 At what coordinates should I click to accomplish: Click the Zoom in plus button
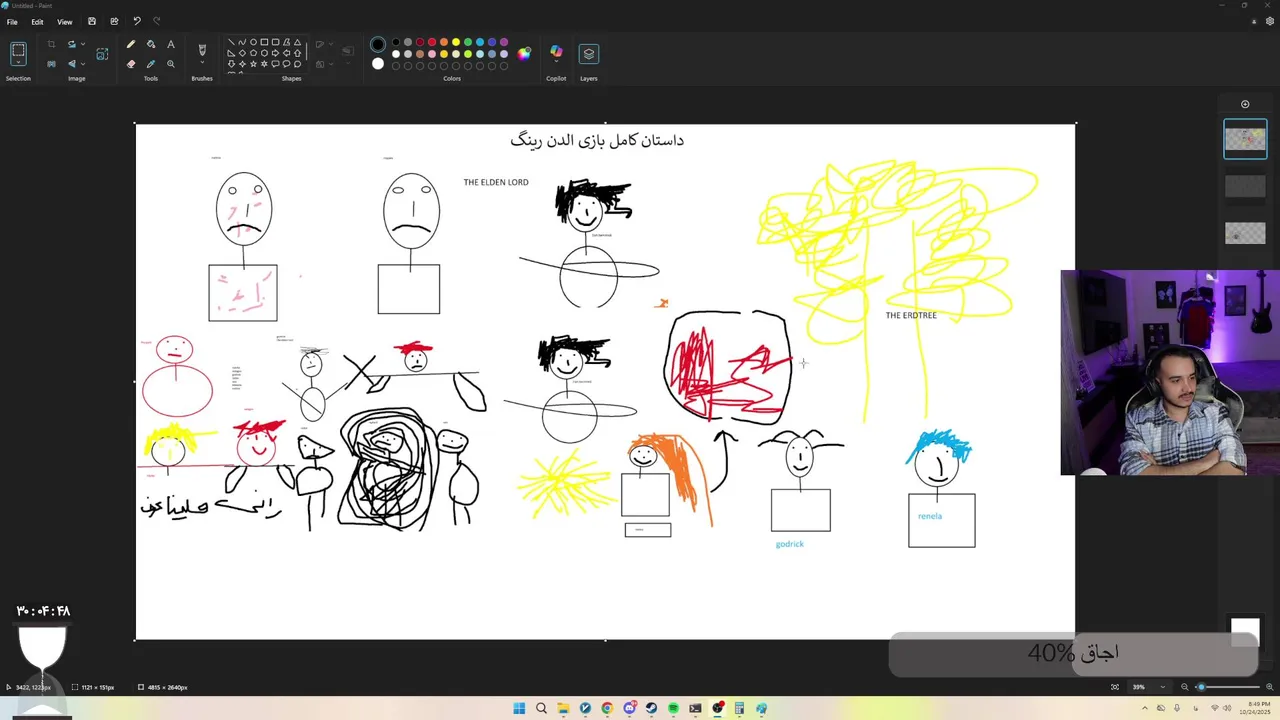pyautogui.click(x=1269, y=687)
